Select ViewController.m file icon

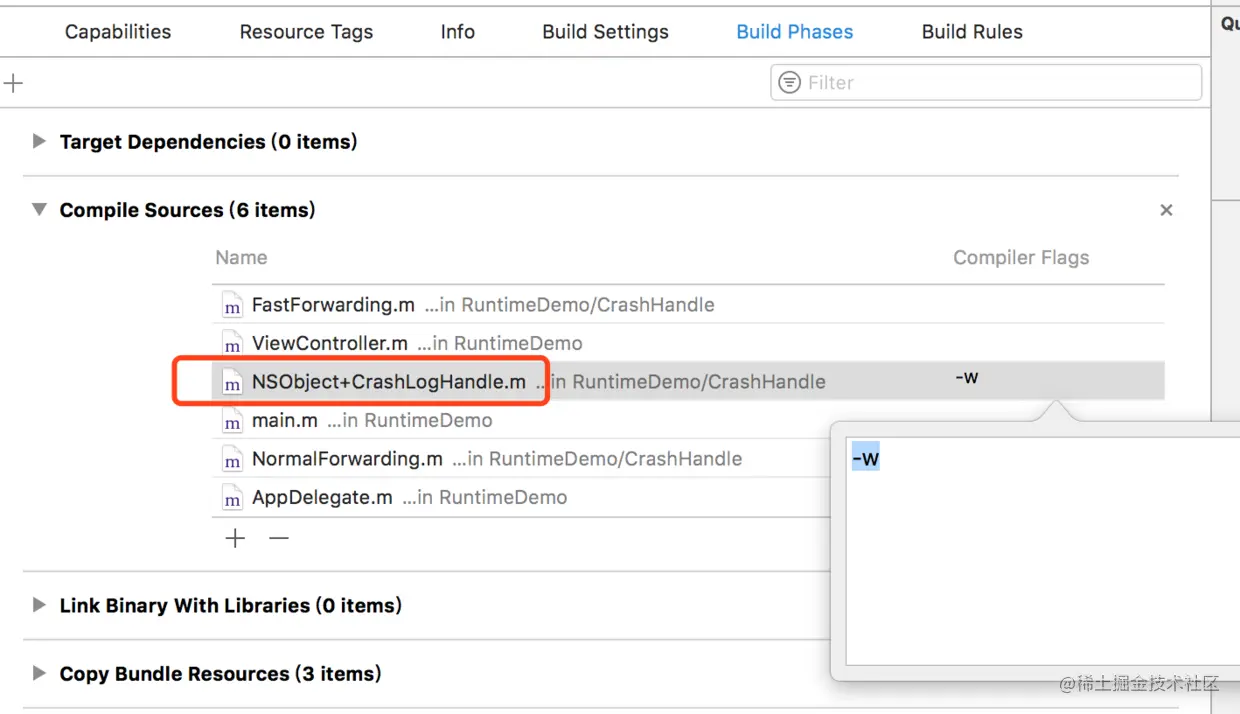tap(232, 343)
